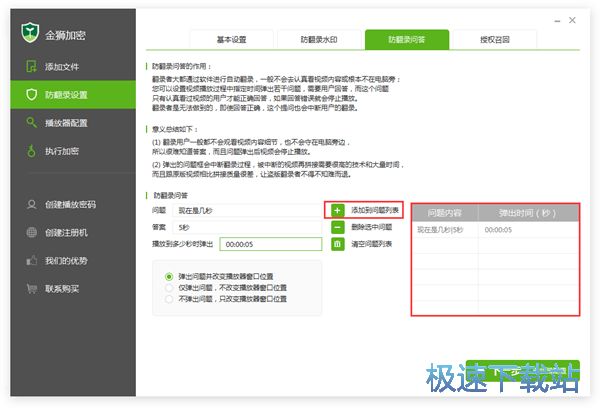Viewport: 600px width, 408px height.
Task: Select the 防翻录问答 tab
Action: coord(407,39)
